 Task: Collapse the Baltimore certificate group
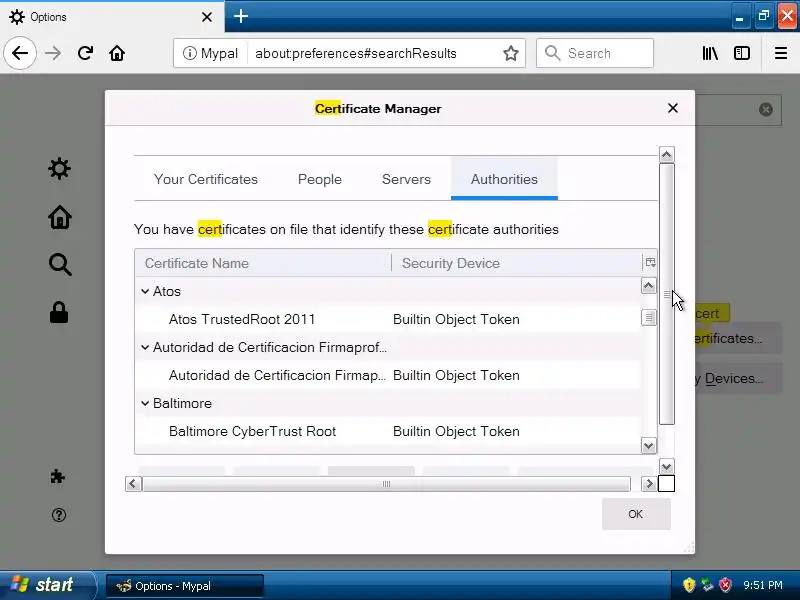145,404
